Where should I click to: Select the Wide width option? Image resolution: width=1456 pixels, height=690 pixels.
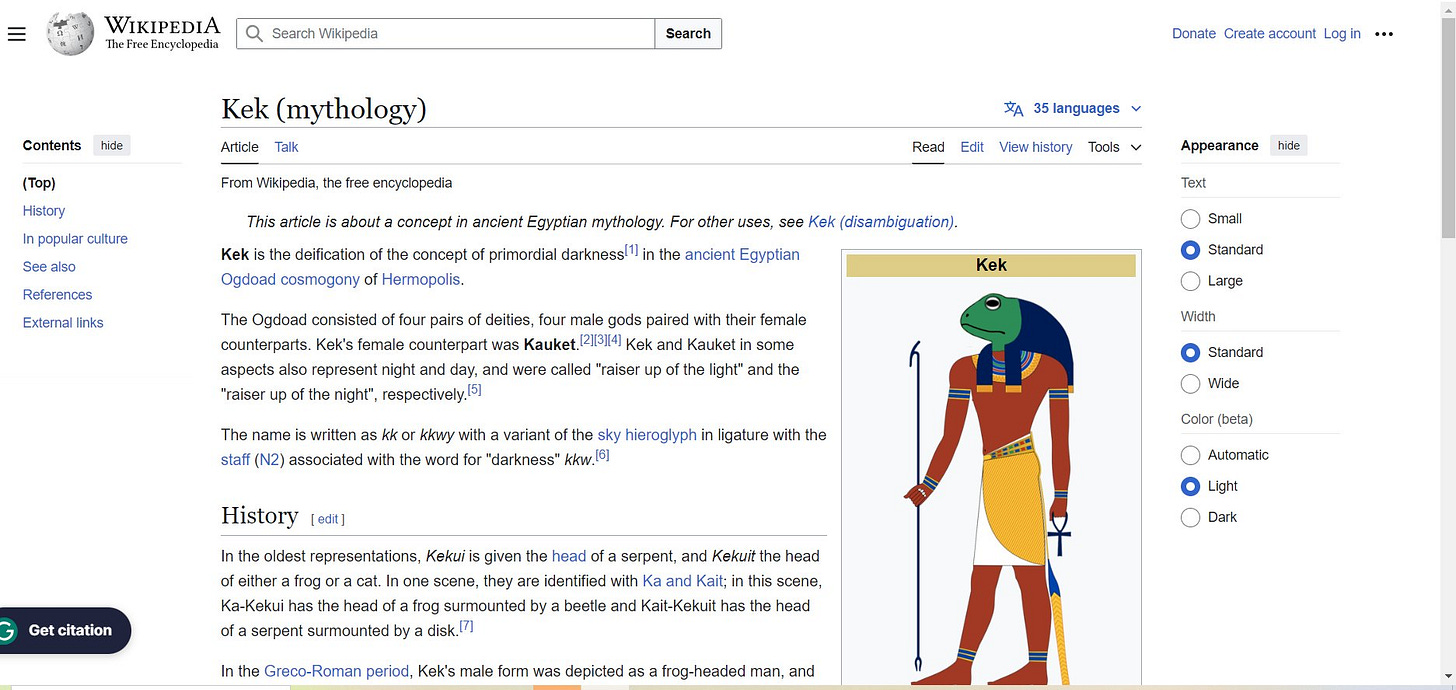pyautogui.click(x=1190, y=383)
